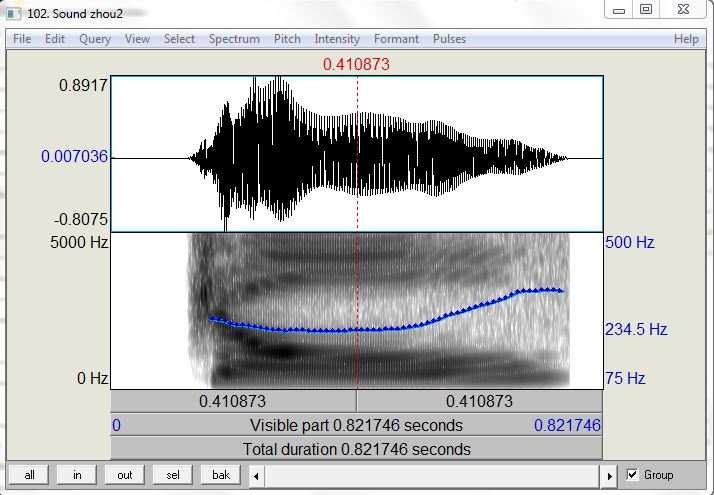Open the Intensity menu
Image resolution: width=714 pixels, height=495 pixels.
point(337,39)
